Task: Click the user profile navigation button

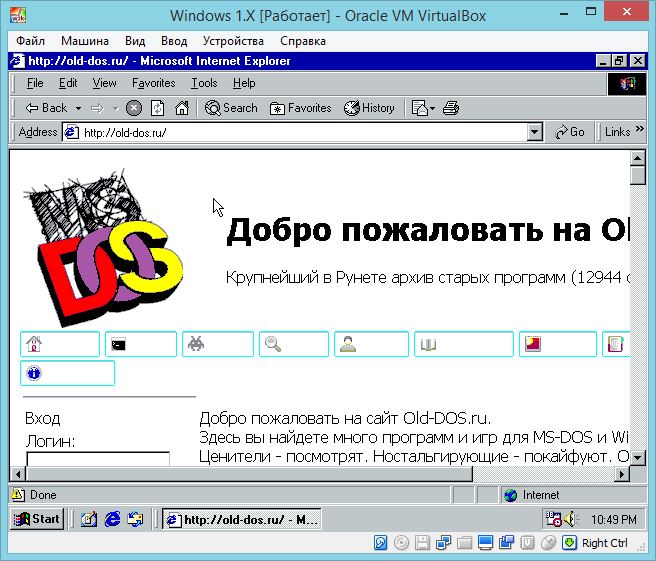Action: point(372,344)
